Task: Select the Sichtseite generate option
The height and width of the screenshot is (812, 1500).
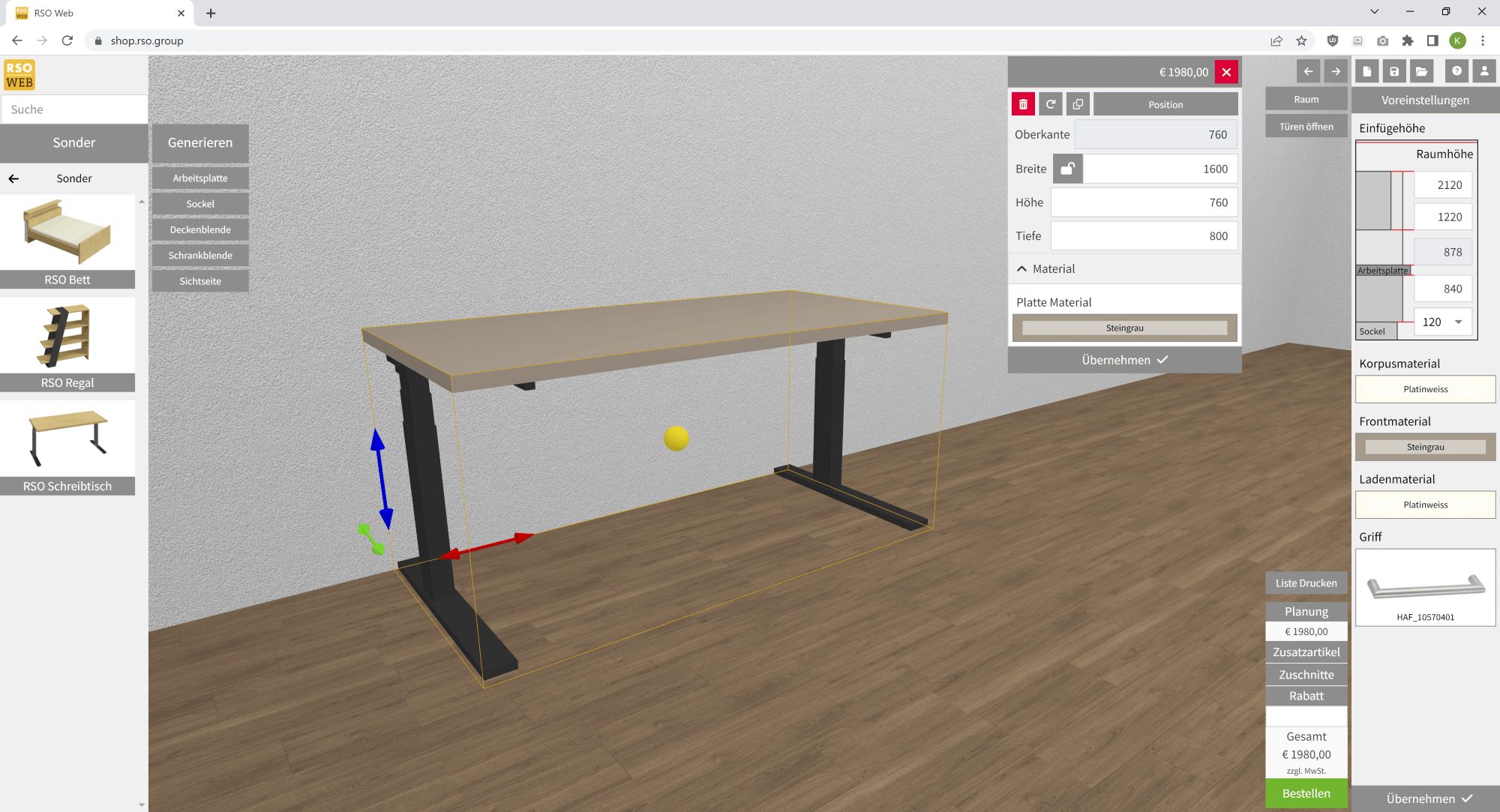Action: pyautogui.click(x=199, y=281)
